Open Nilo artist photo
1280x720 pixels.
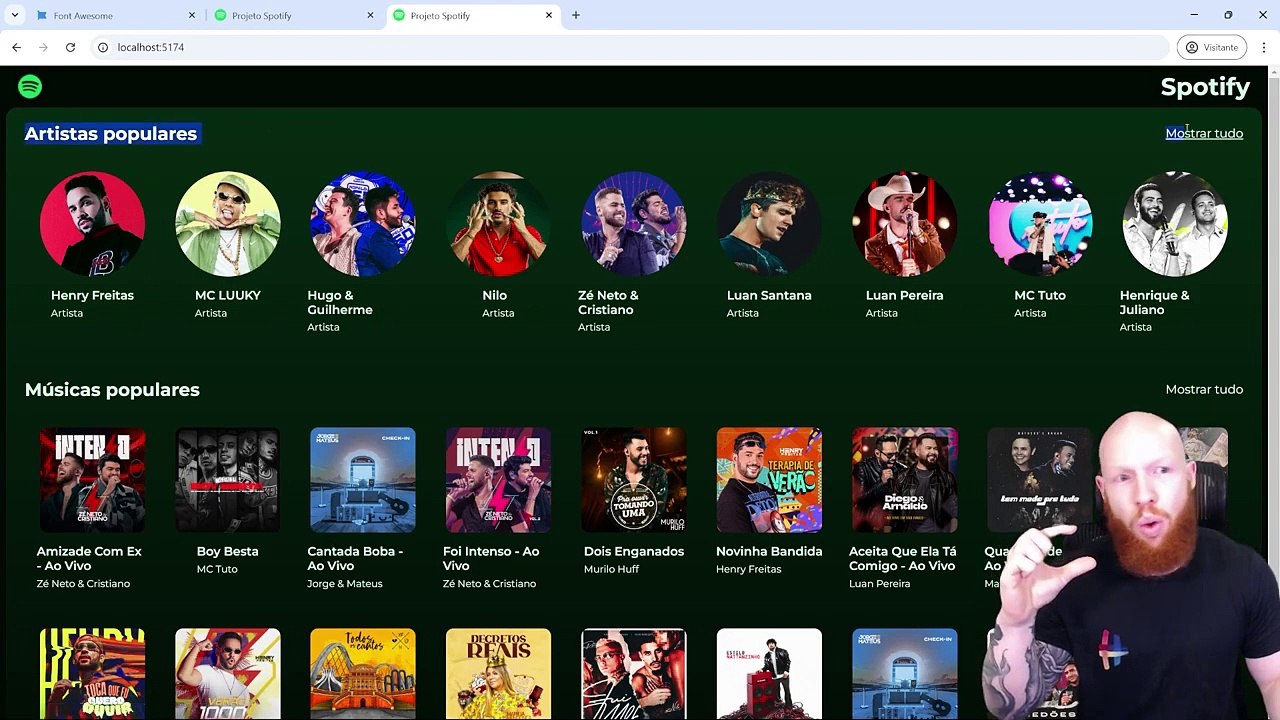(498, 224)
